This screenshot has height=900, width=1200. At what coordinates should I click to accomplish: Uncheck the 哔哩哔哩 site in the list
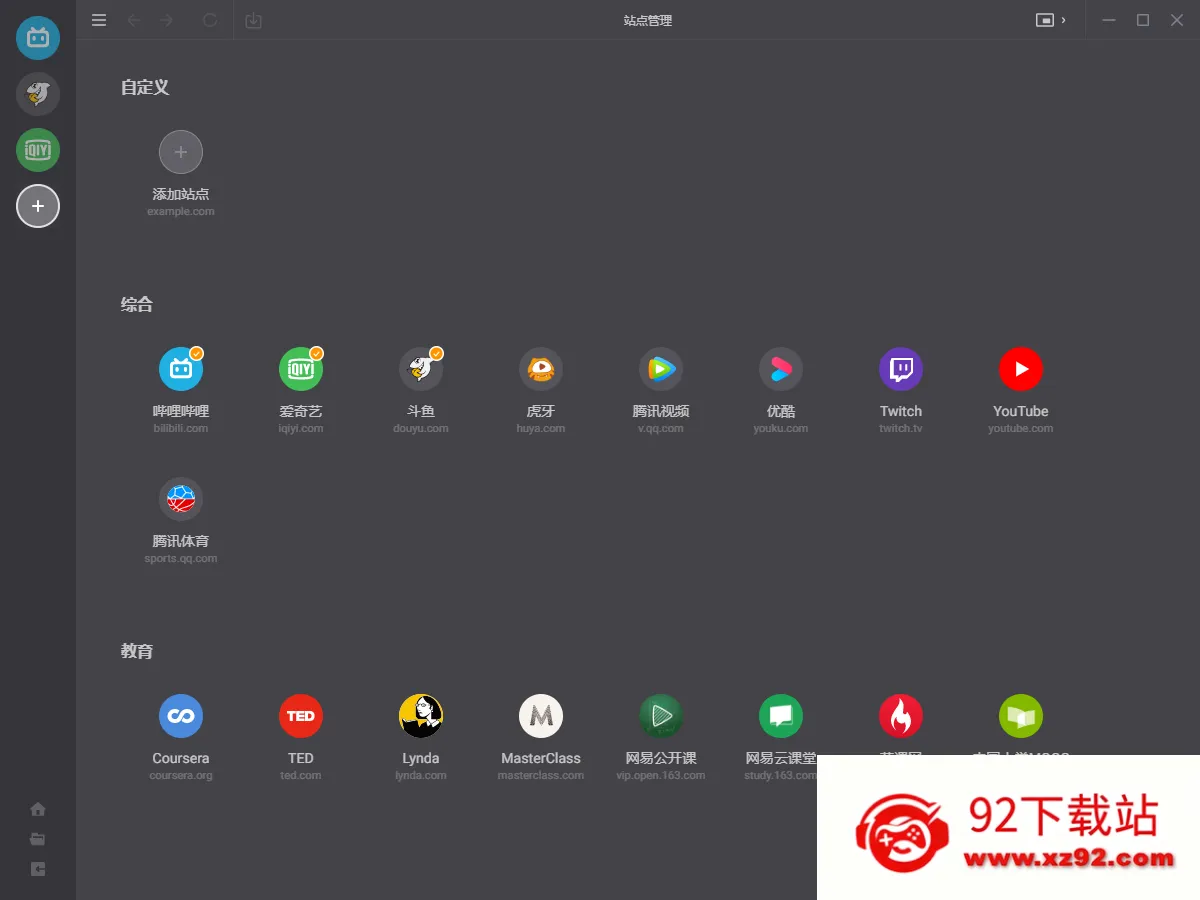(x=181, y=369)
